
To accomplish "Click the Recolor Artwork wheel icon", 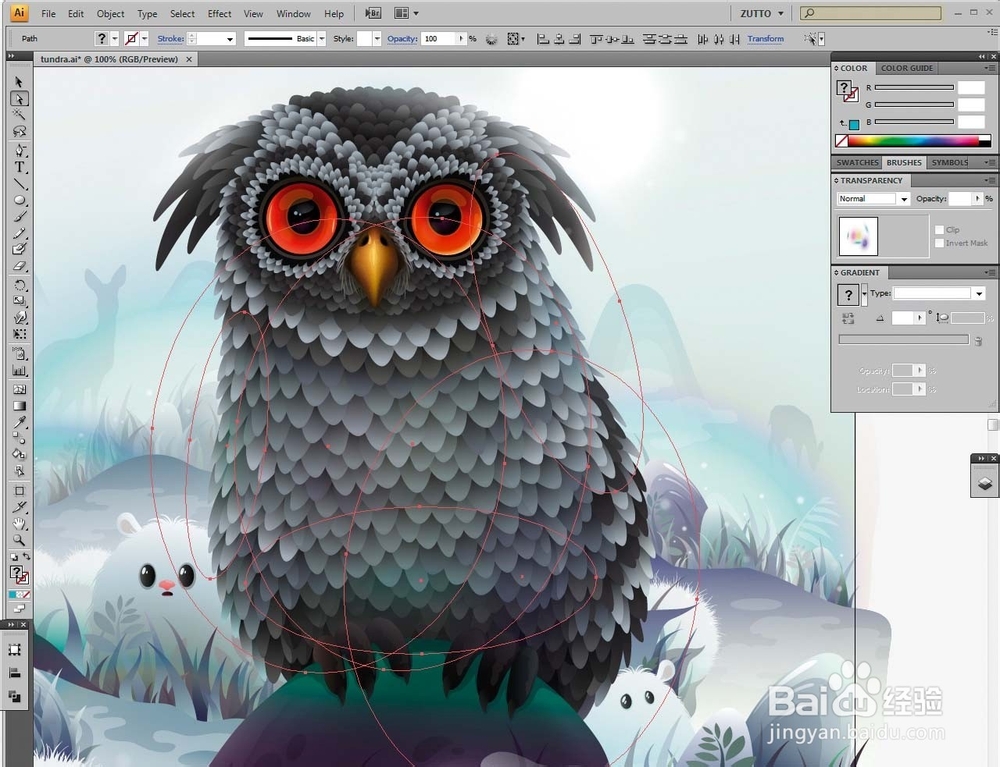I will coord(491,39).
